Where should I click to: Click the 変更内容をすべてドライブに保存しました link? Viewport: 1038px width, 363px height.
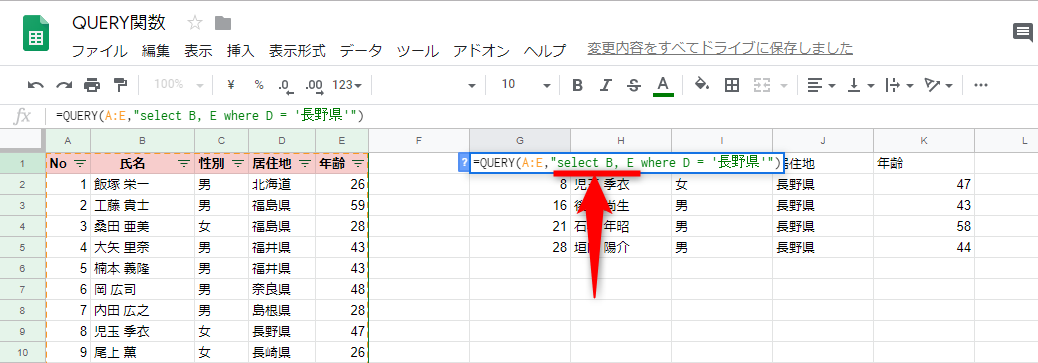[x=720, y=48]
